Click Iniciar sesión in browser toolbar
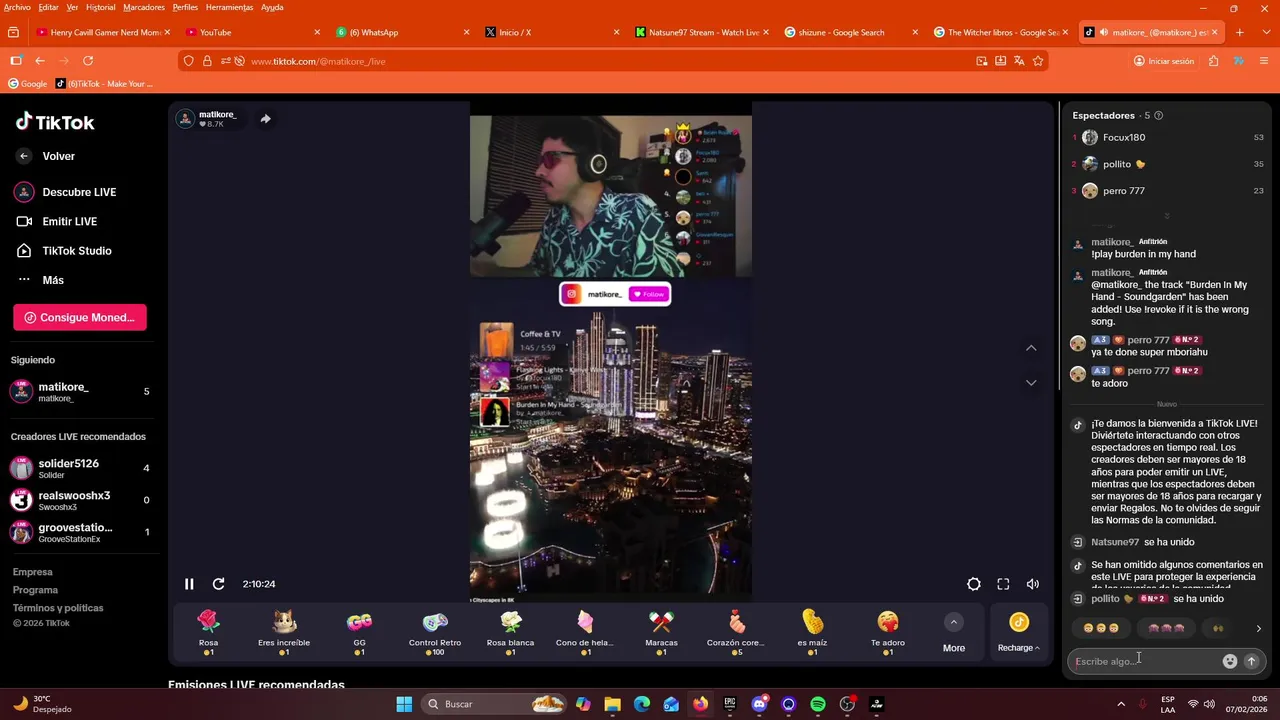 (1164, 61)
